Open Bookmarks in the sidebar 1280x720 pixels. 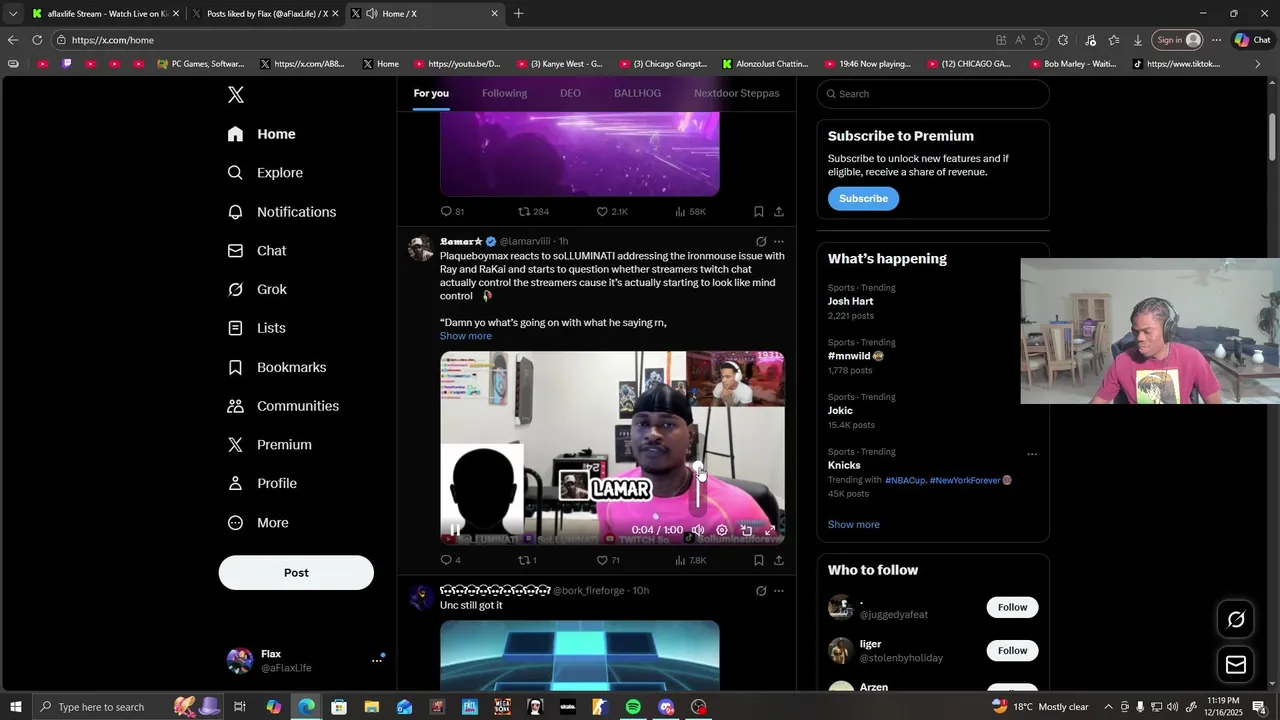click(x=277, y=367)
